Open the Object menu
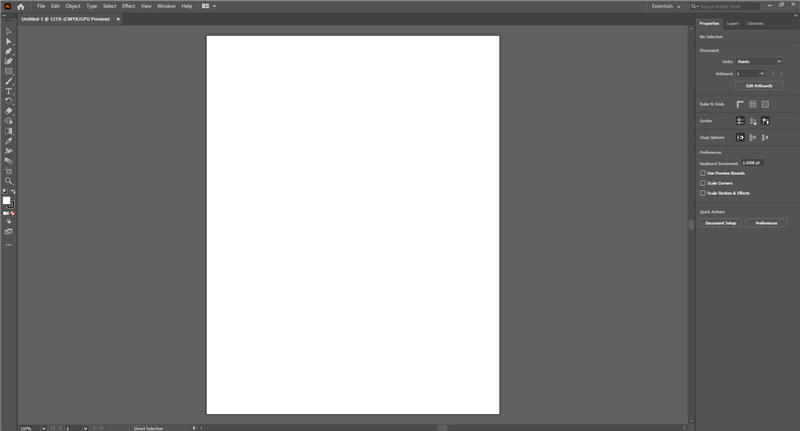 point(73,6)
